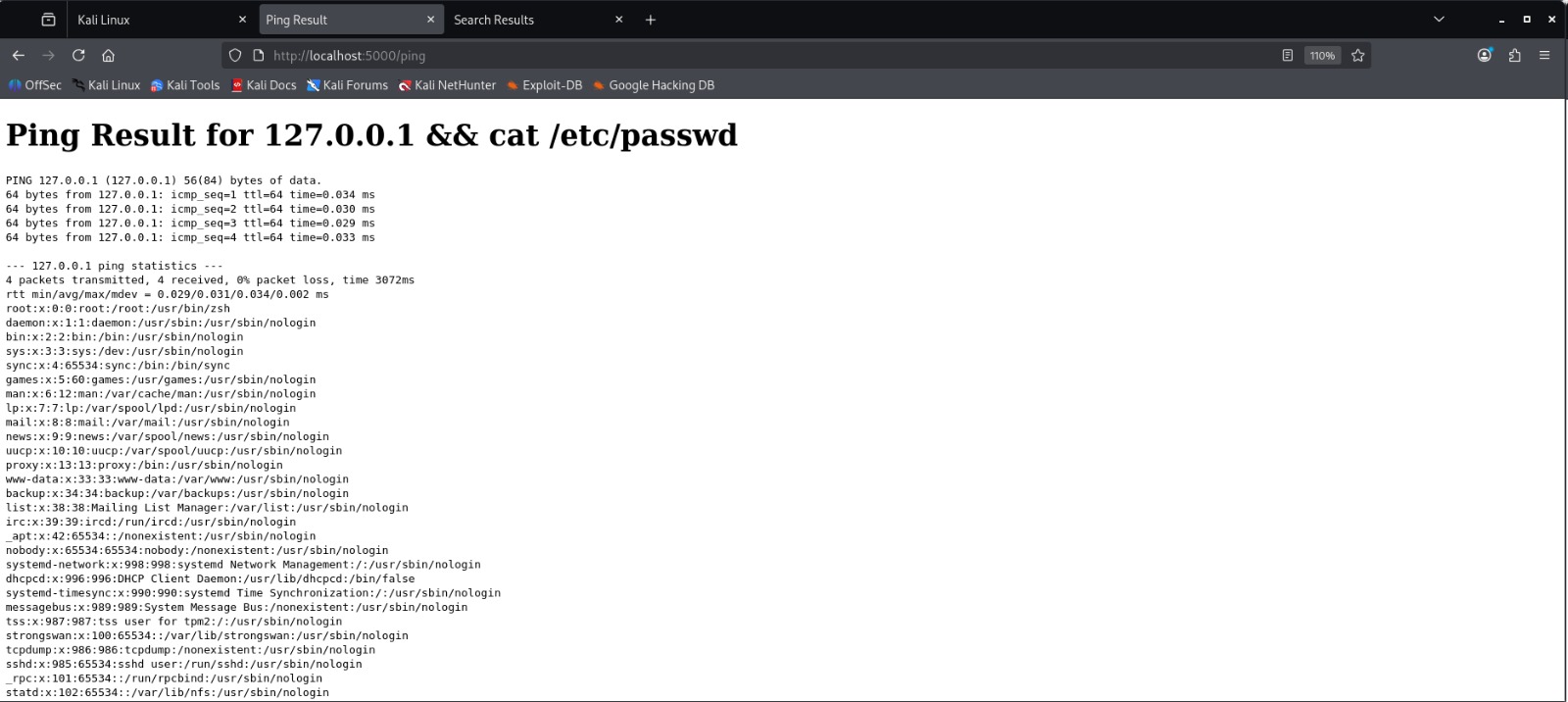This screenshot has height=702, width=1568.
Task: Go to the browser home page
Action: pyautogui.click(x=109, y=56)
